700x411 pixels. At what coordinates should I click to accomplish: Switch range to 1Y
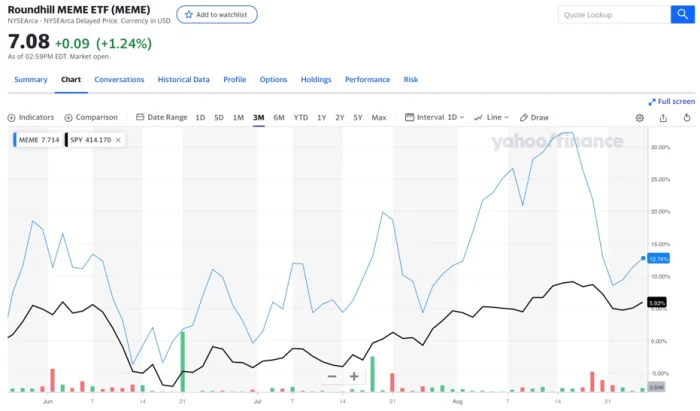(321, 117)
